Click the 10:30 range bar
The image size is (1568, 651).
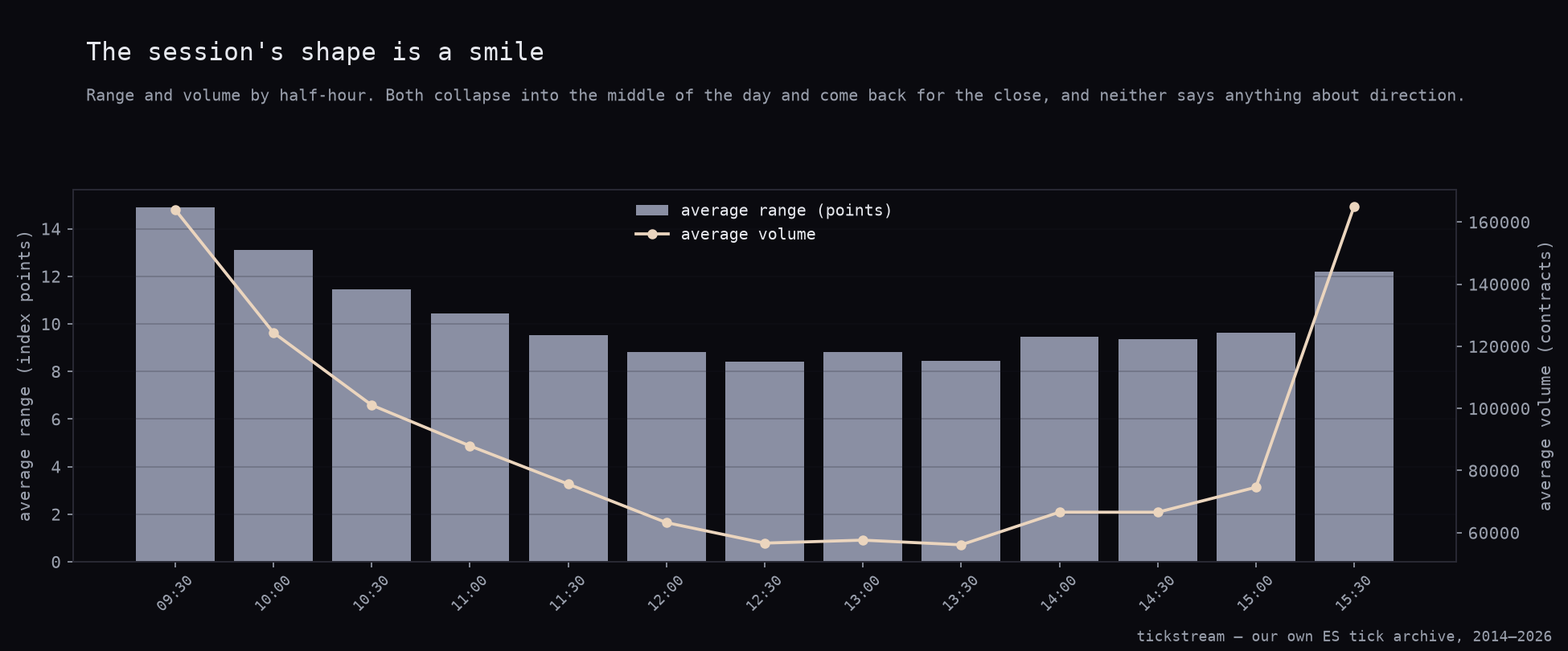tap(371, 425)
